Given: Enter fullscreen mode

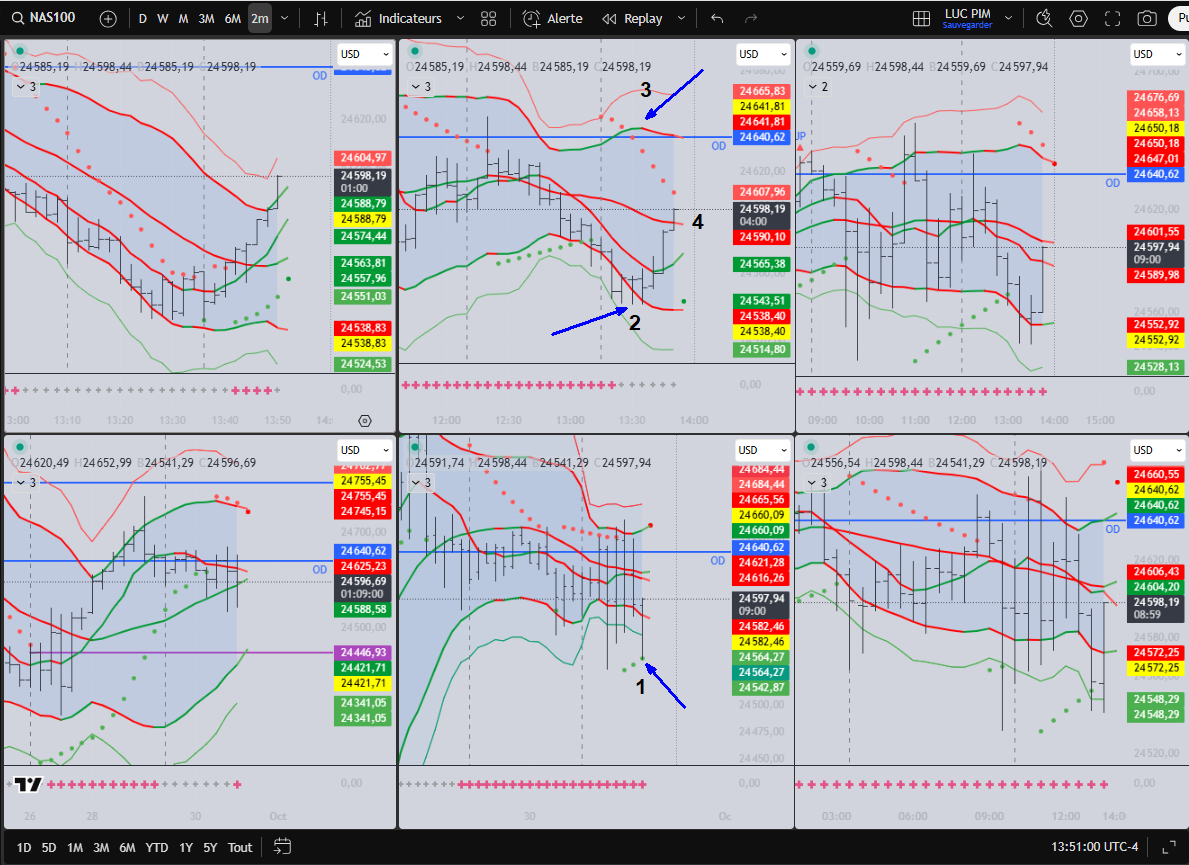Looking at the screenshot, I should click(x=1112, y=18).
